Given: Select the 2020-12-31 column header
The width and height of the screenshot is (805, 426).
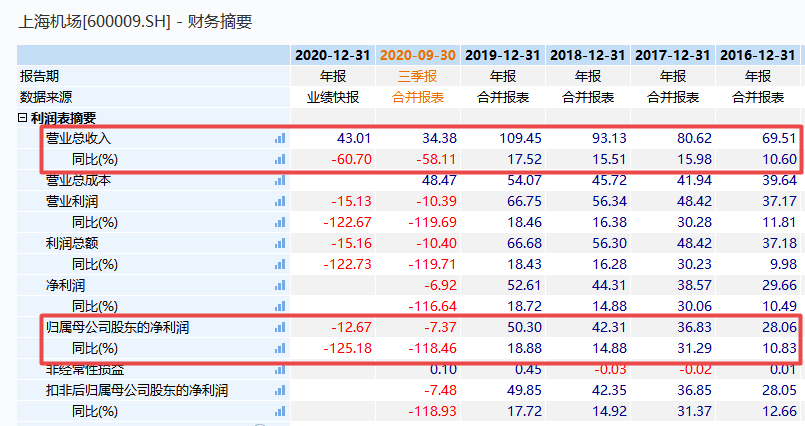Looking at the screenshot, I should click(333, 55).
